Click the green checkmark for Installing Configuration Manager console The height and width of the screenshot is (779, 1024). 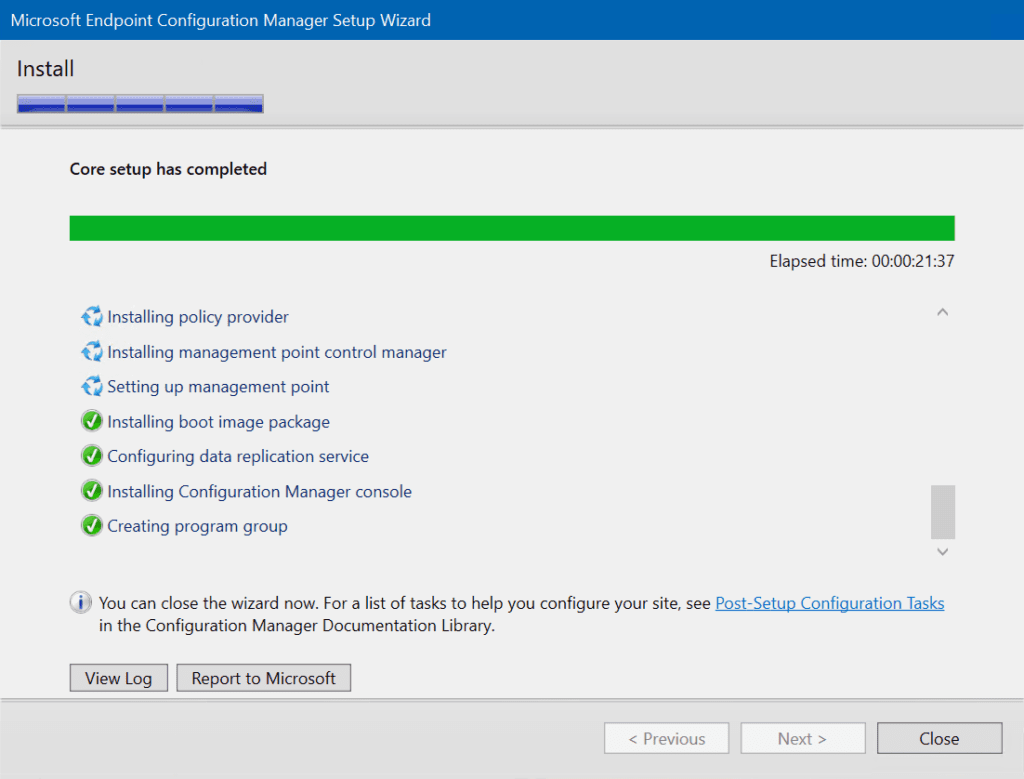click(x=91, y=491)
